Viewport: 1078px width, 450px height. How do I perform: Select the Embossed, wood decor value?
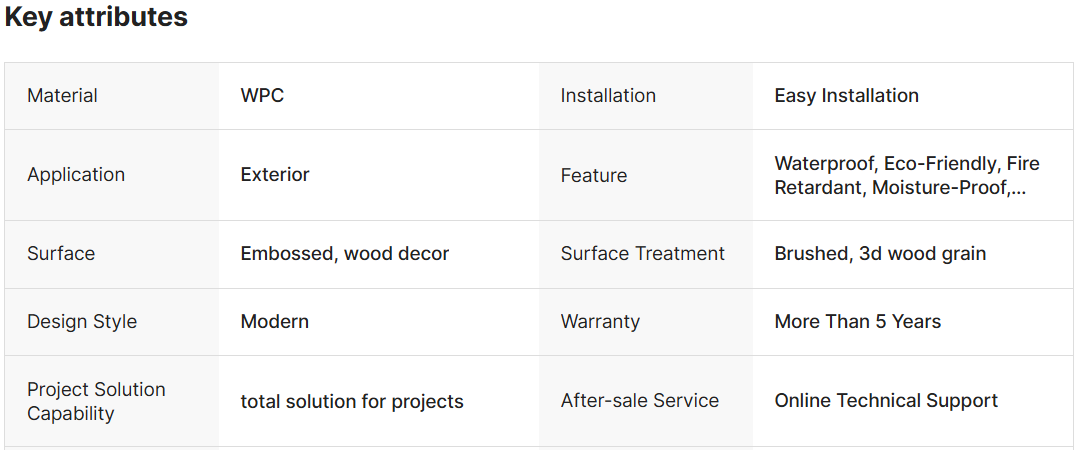point(344,253)
